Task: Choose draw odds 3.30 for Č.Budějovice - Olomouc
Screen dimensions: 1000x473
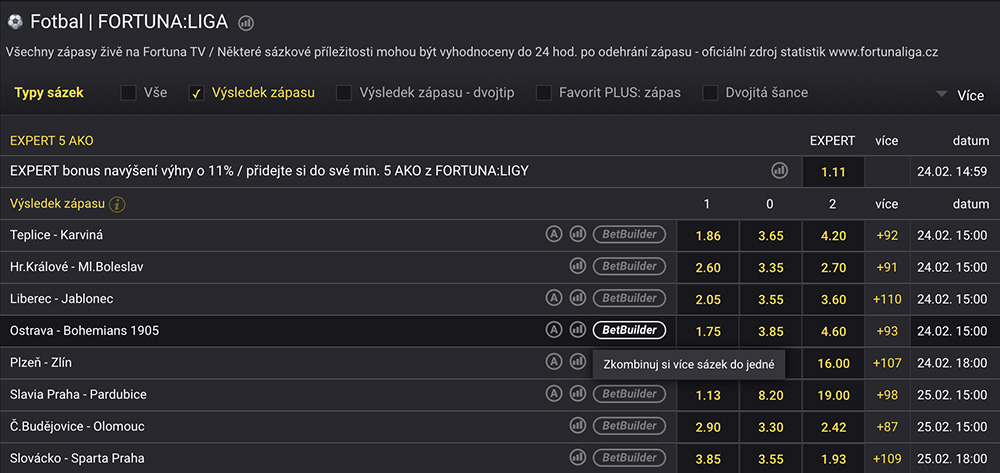Action: coord(770,427)
